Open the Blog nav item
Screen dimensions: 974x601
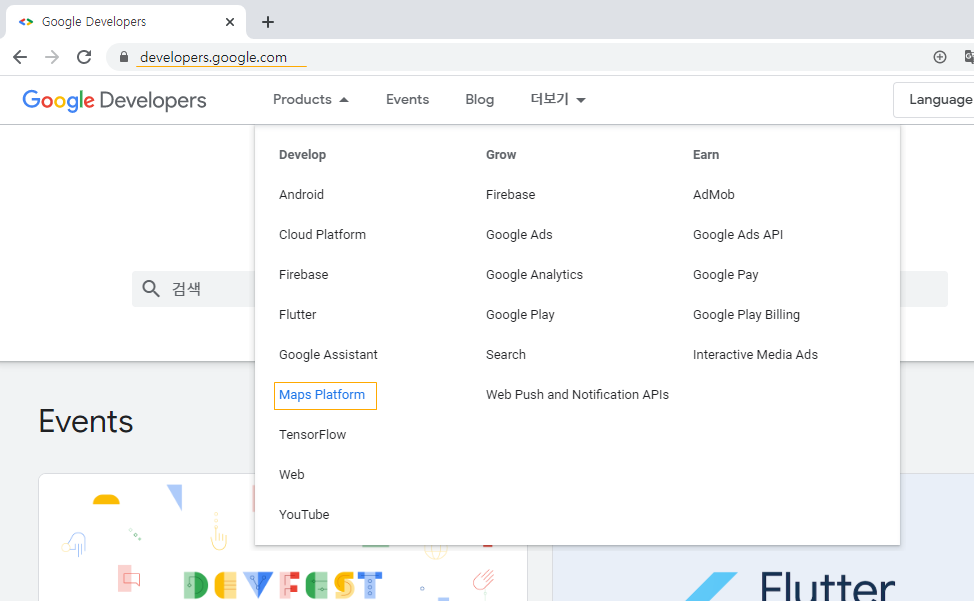pyautogui.click(x=480, y=99)
